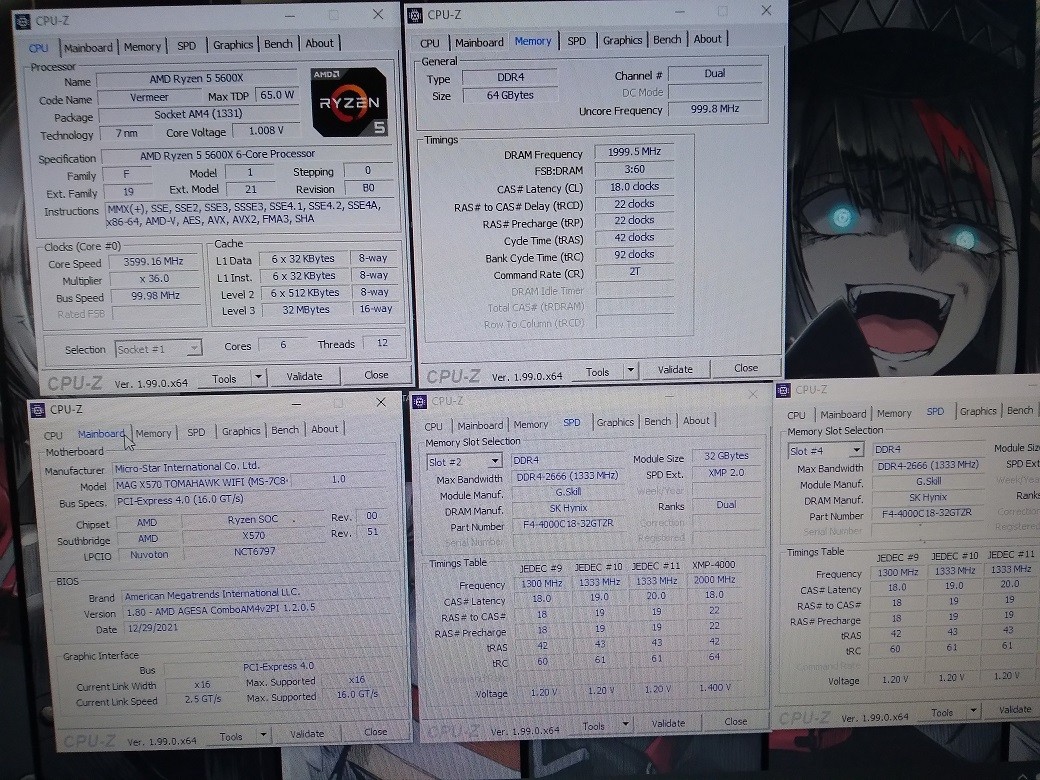Click the AMD Ryzen 5 logo image

pos(350,102)
